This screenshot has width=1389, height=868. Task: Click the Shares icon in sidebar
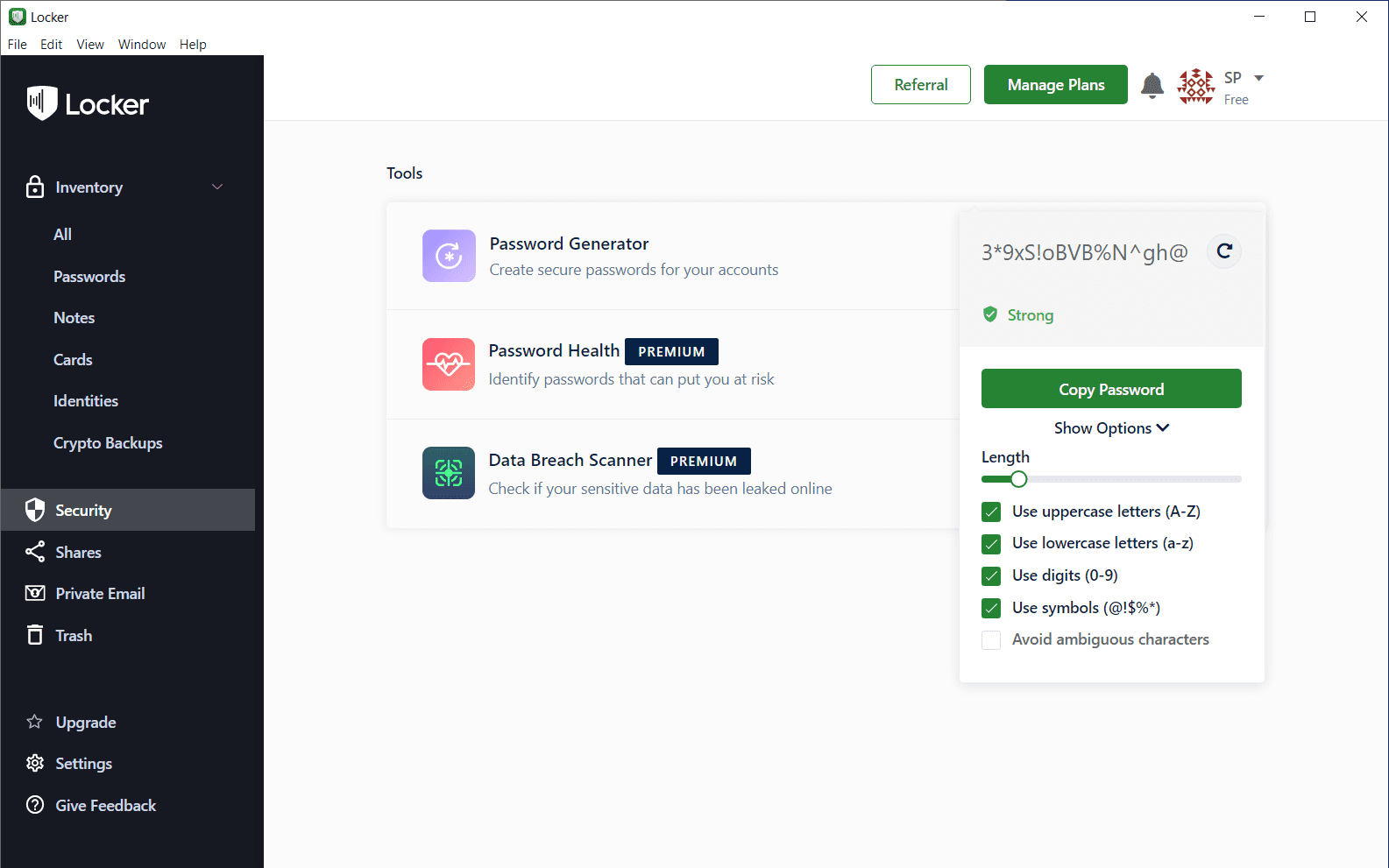(35, 552)
